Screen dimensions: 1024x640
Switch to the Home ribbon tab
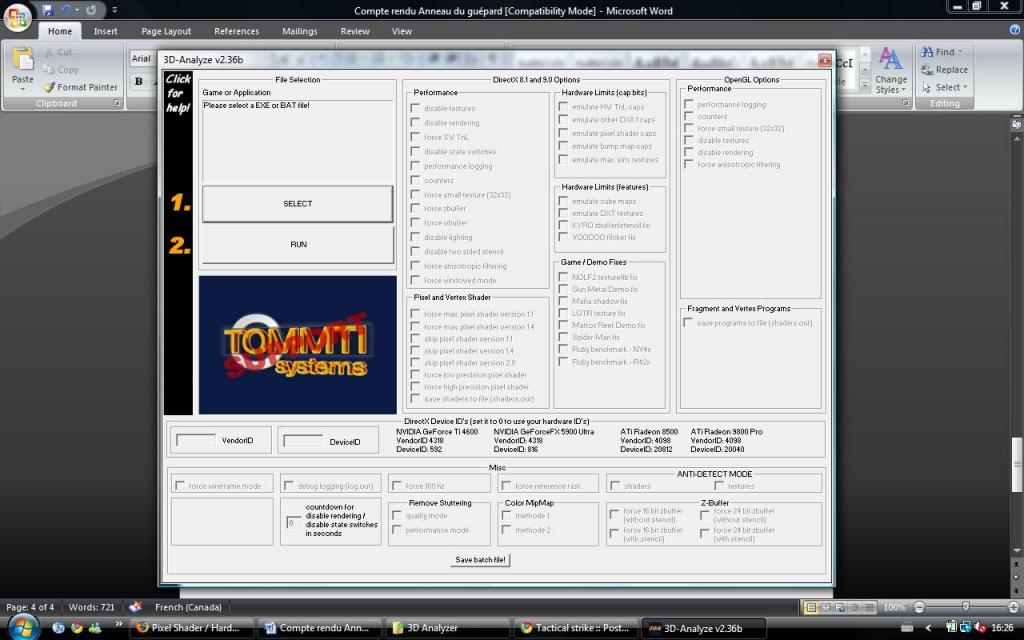(x=59, y=31)
